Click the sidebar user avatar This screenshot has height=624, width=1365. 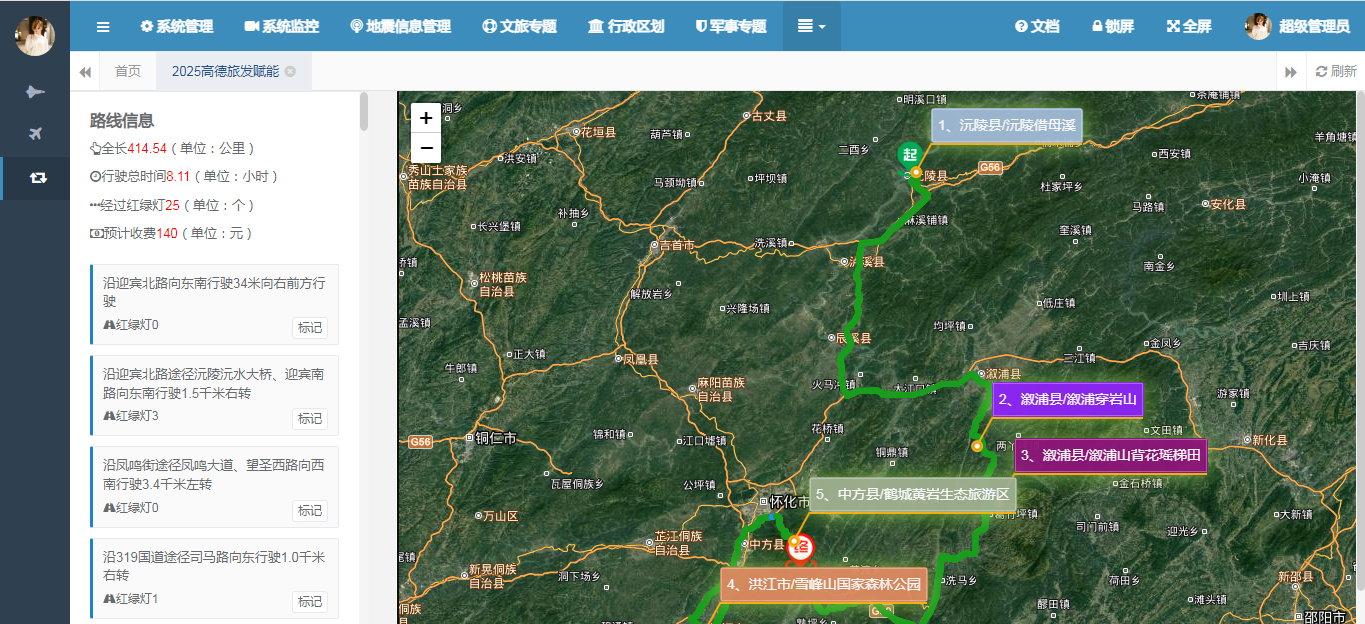point(35,36)
